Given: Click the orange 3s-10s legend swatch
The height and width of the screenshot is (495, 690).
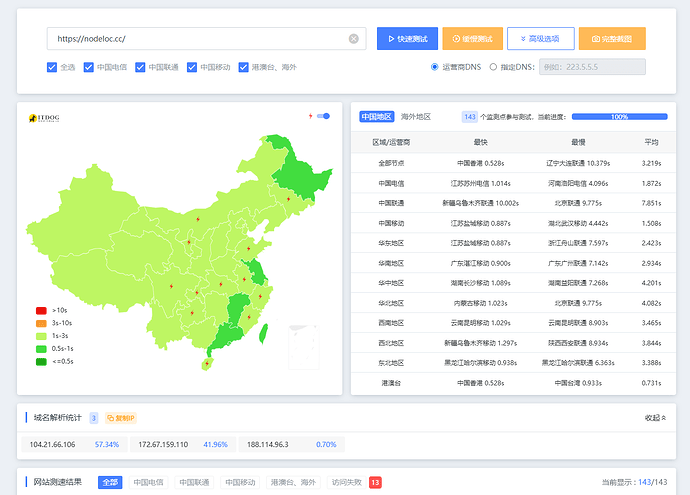Looking at the screenshot, I should pos(41,323).
